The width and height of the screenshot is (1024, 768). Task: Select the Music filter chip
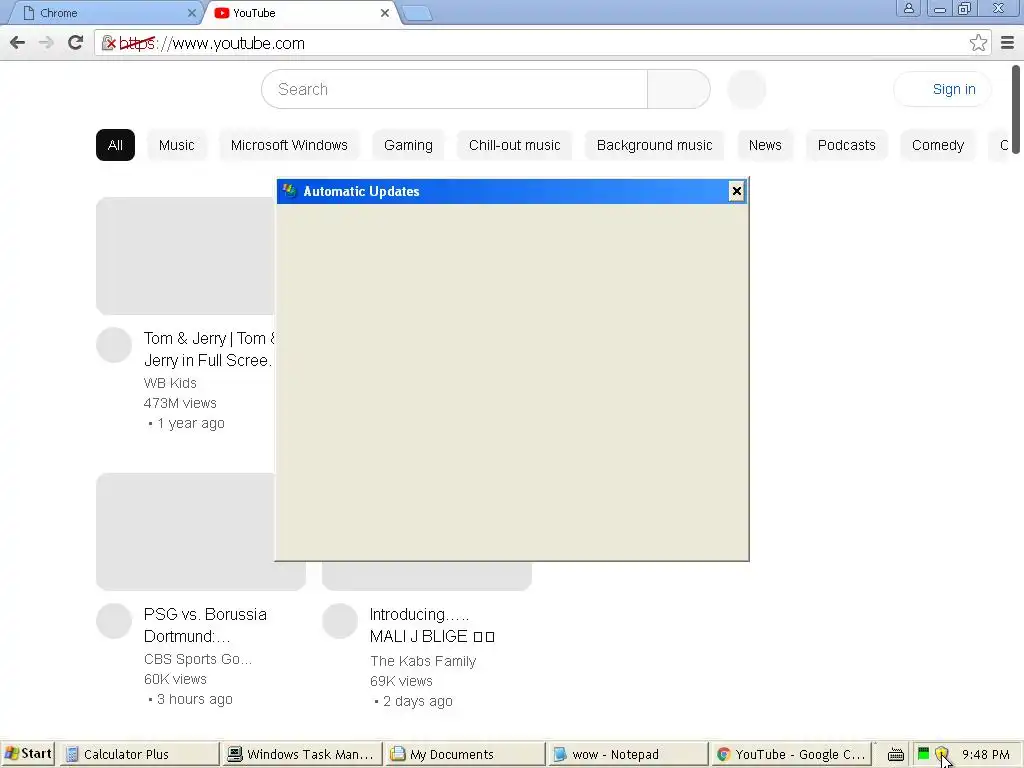(176, 145)
